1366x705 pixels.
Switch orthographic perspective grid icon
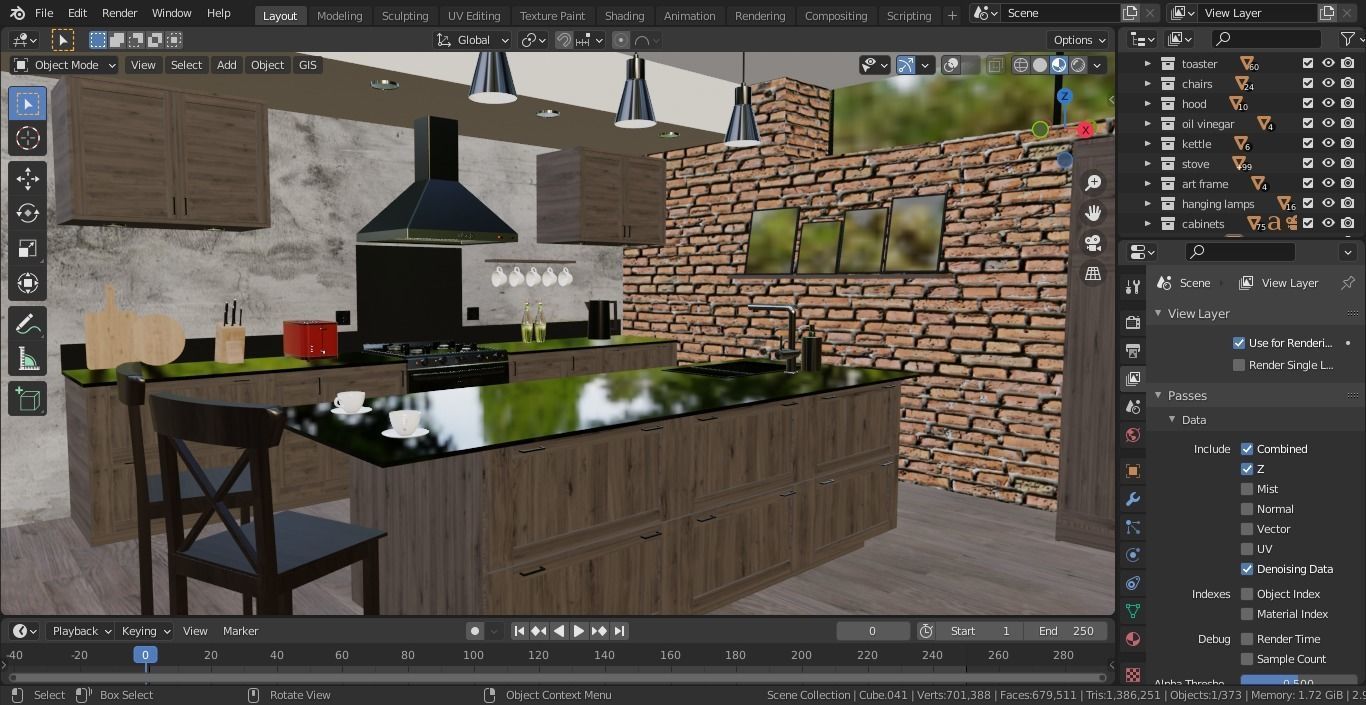coord(1093,273)
